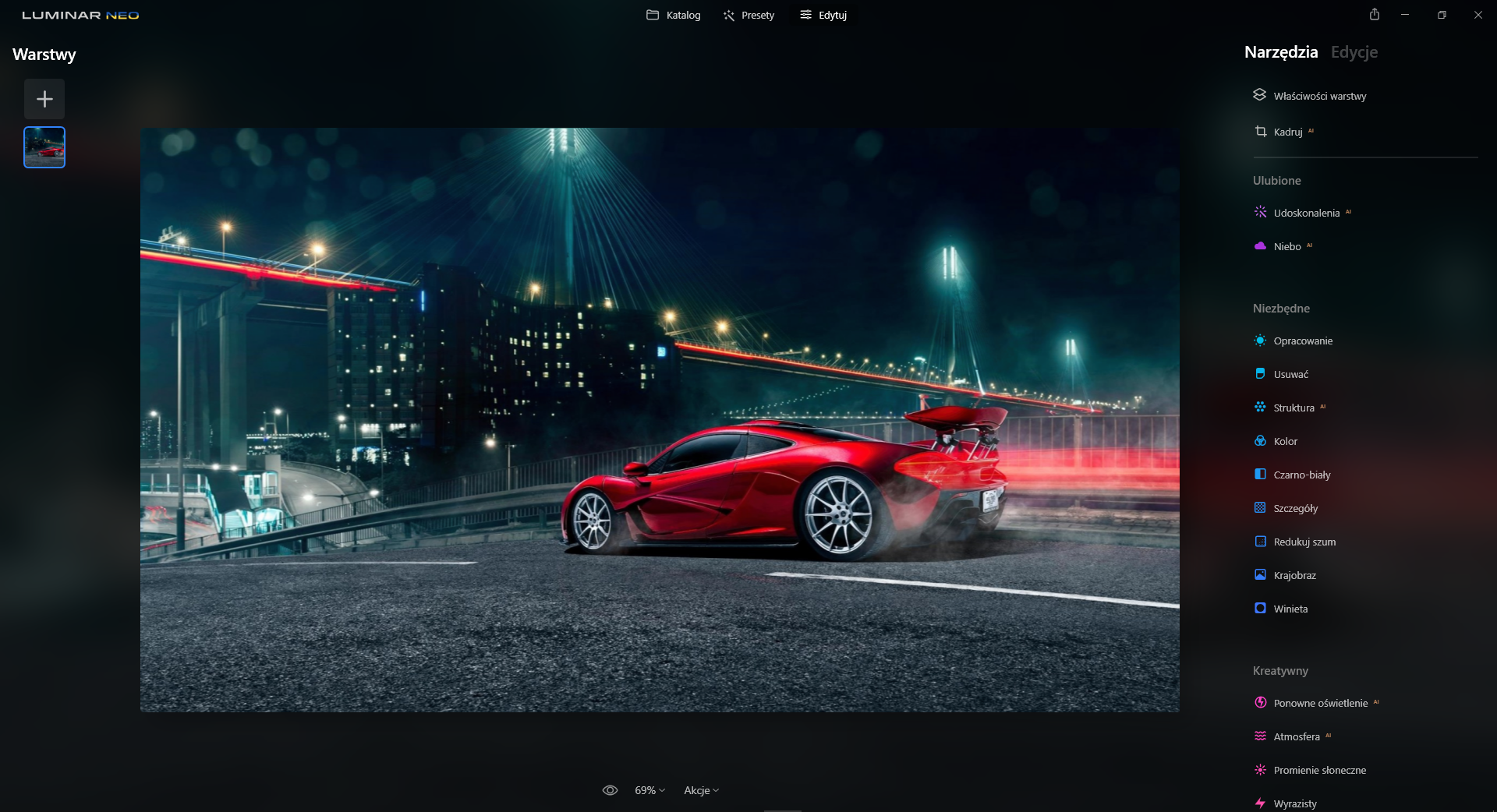Click the Udoskonalenia sparkle icon
Image resolution: width=1497 pixels, height=812 pixels.
pyautogui.click(x=1260, y=212)
